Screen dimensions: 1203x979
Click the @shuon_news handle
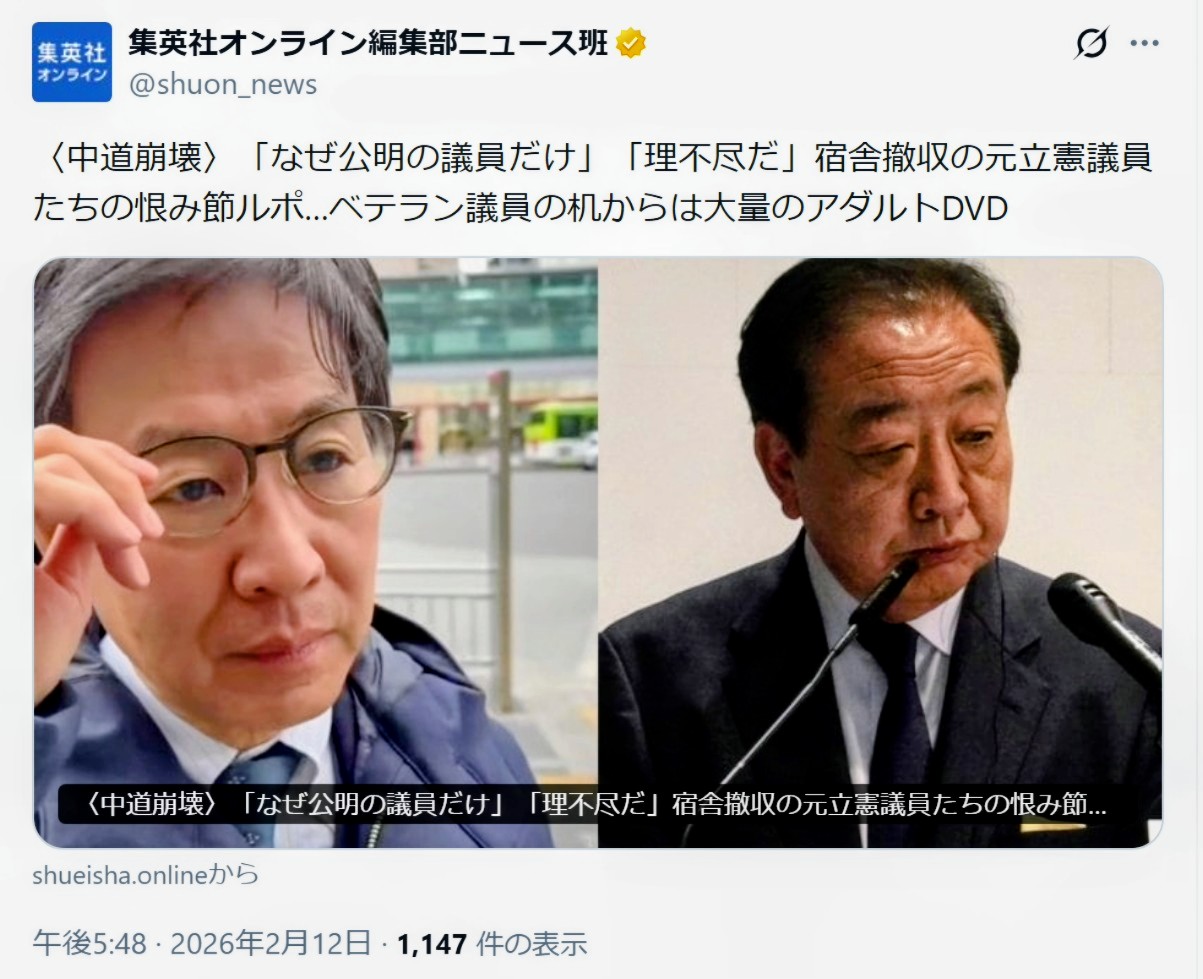(222, 85)
